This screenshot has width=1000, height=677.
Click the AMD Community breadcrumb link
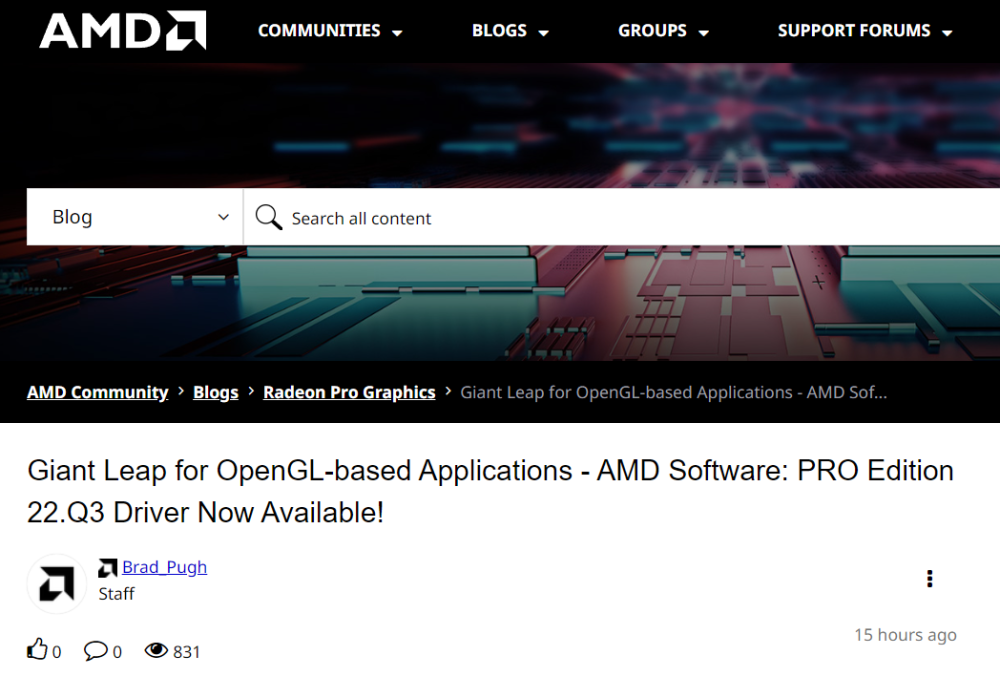(97, 392)
